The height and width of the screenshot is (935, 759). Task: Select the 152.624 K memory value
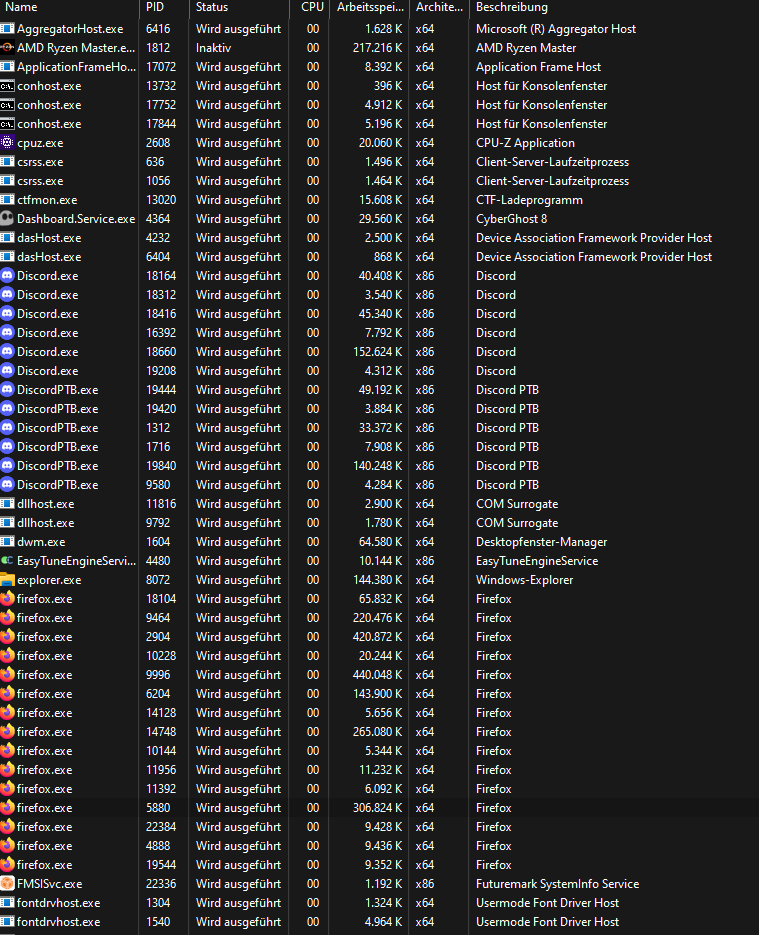[377, 352]
